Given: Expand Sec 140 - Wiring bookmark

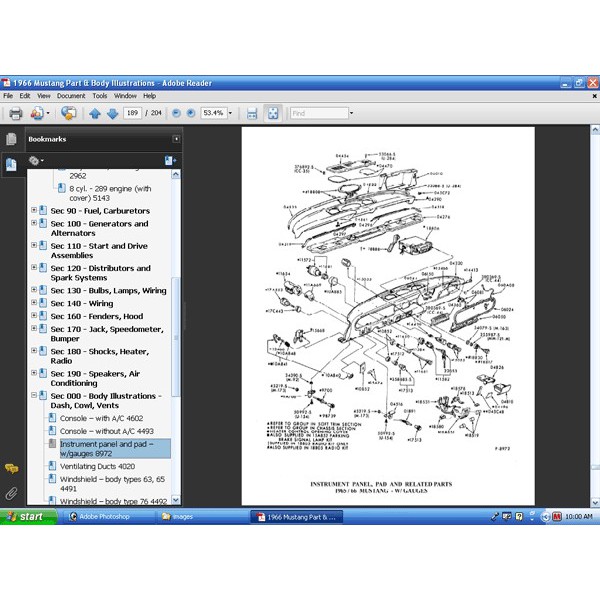Looking at the screenshot, I should point(34,302).
